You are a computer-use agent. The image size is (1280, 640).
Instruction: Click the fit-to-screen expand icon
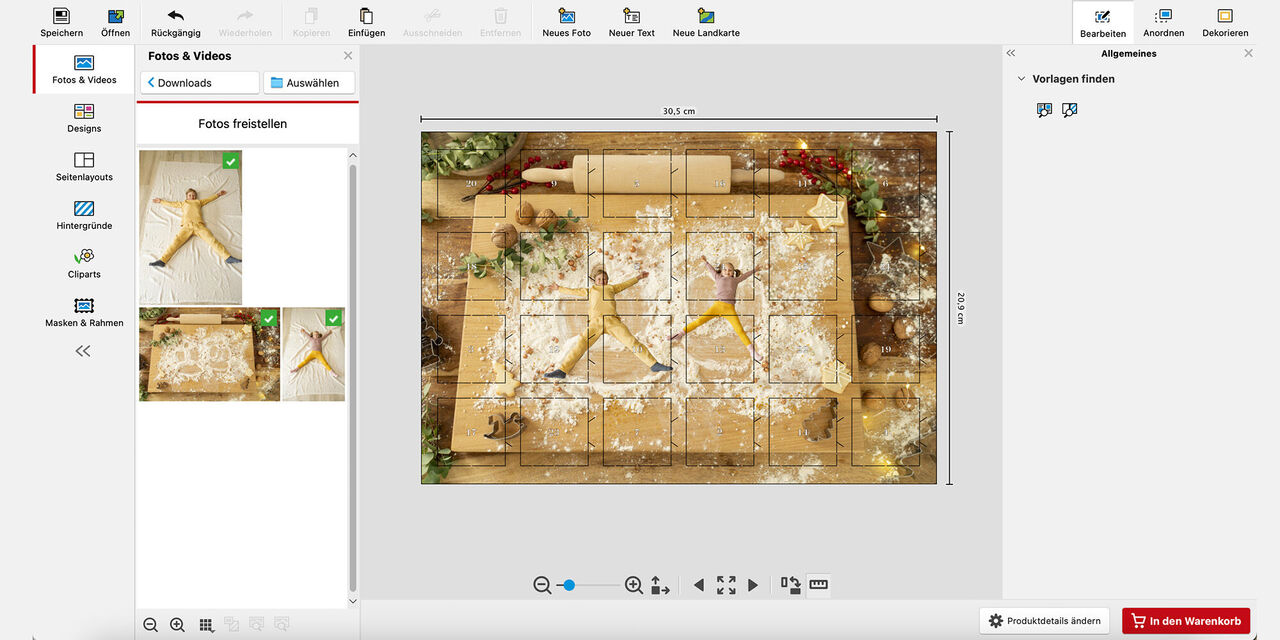726,585
